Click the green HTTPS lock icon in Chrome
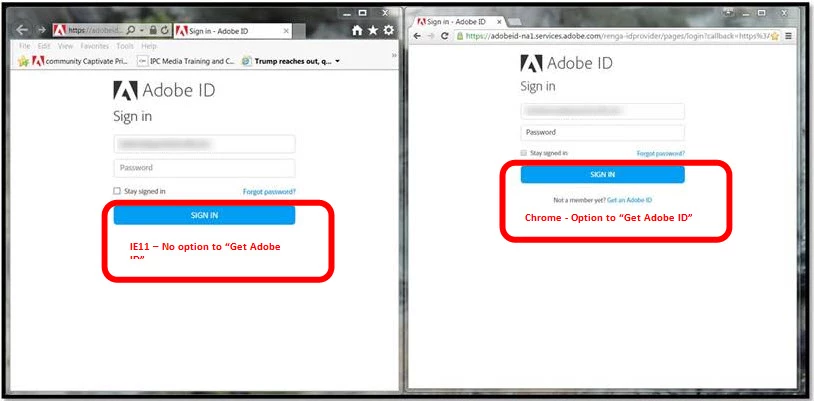Screen dimensions: 814x401 (x=459, y=36)
